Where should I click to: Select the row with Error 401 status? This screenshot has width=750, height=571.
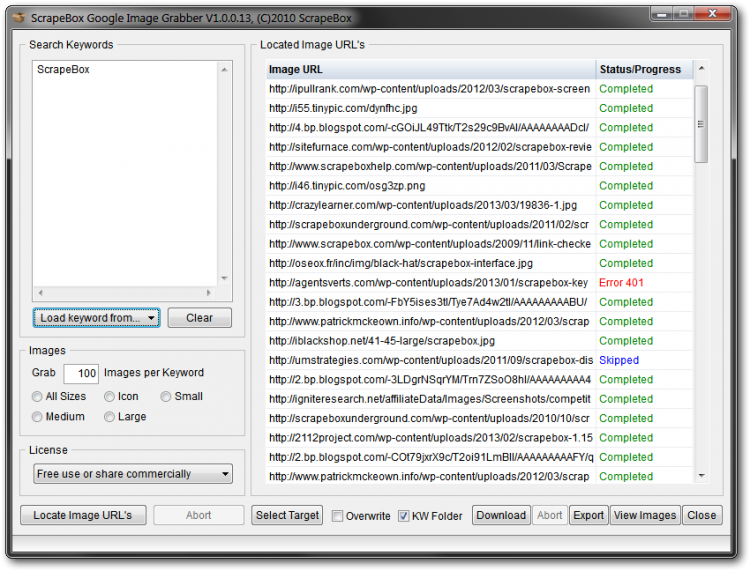[x=430, y=283]
